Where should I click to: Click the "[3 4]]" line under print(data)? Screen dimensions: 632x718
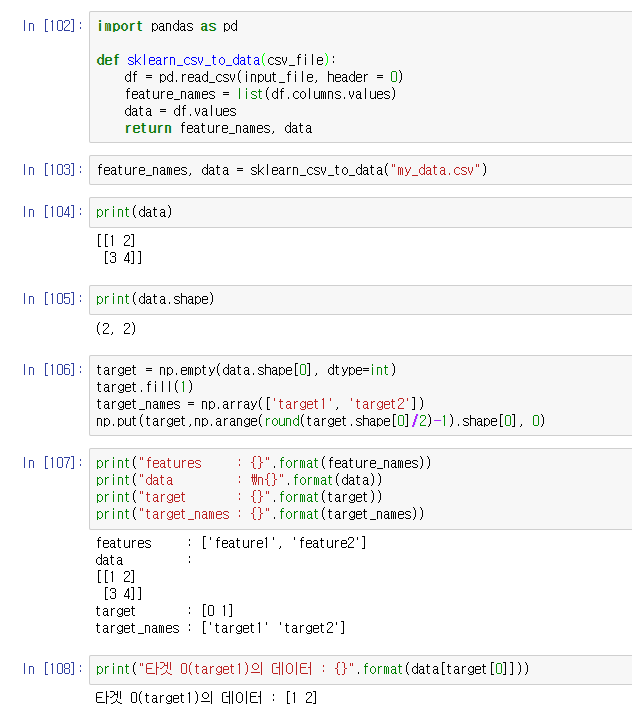(123, 258)
